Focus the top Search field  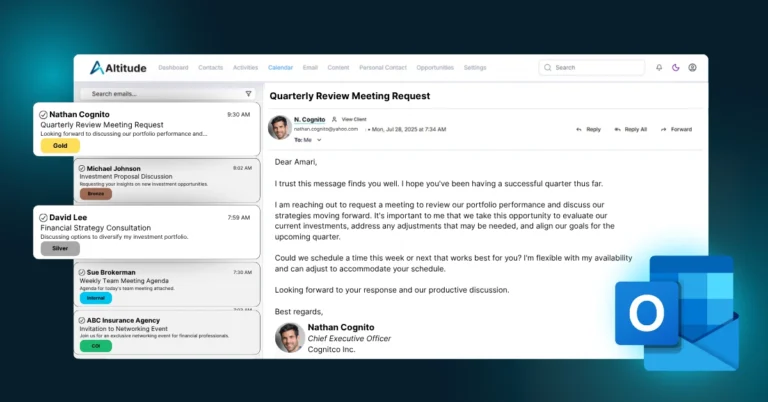coord(592,68)
